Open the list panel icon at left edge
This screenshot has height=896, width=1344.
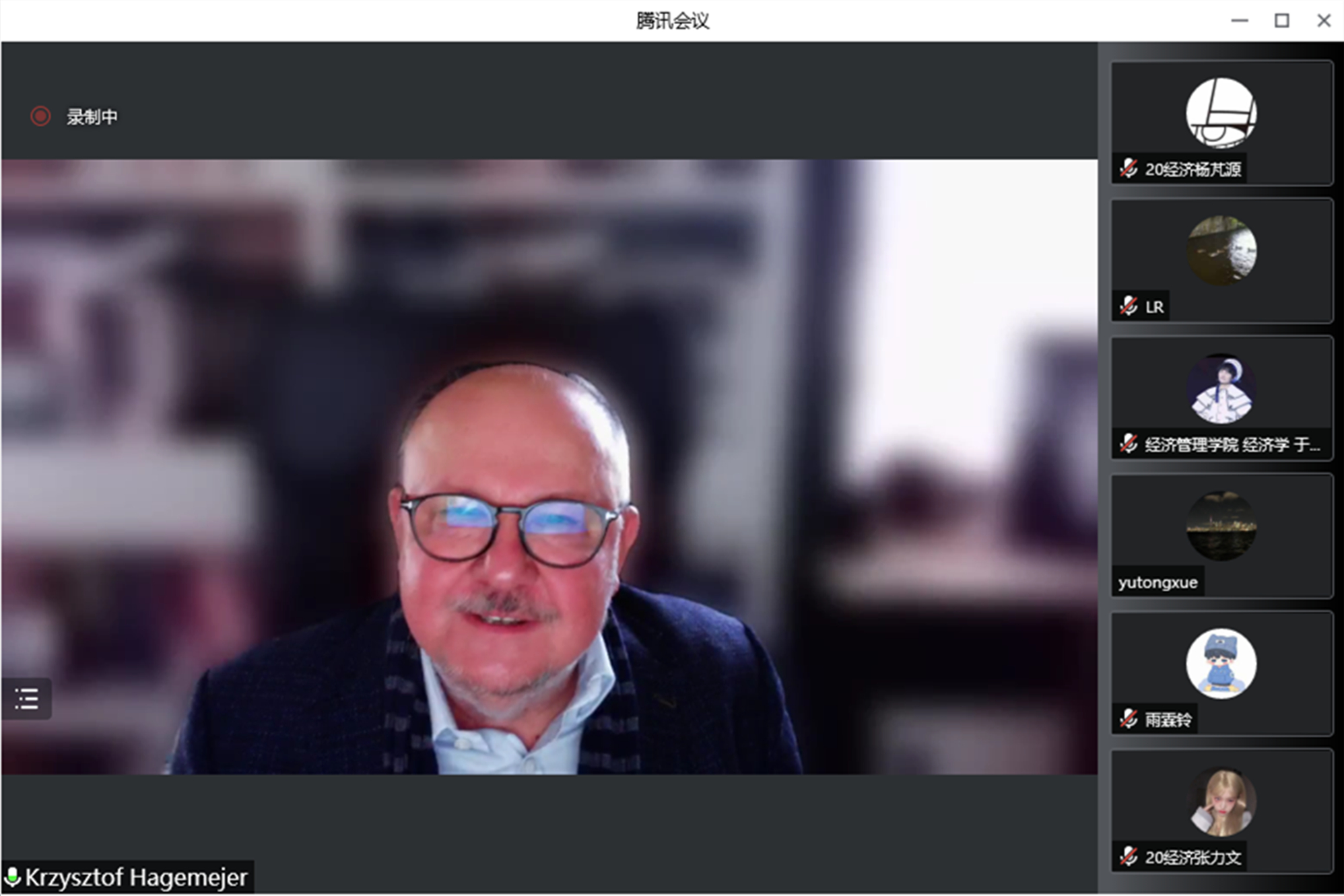pyautogui.click(x=26, y=699)
